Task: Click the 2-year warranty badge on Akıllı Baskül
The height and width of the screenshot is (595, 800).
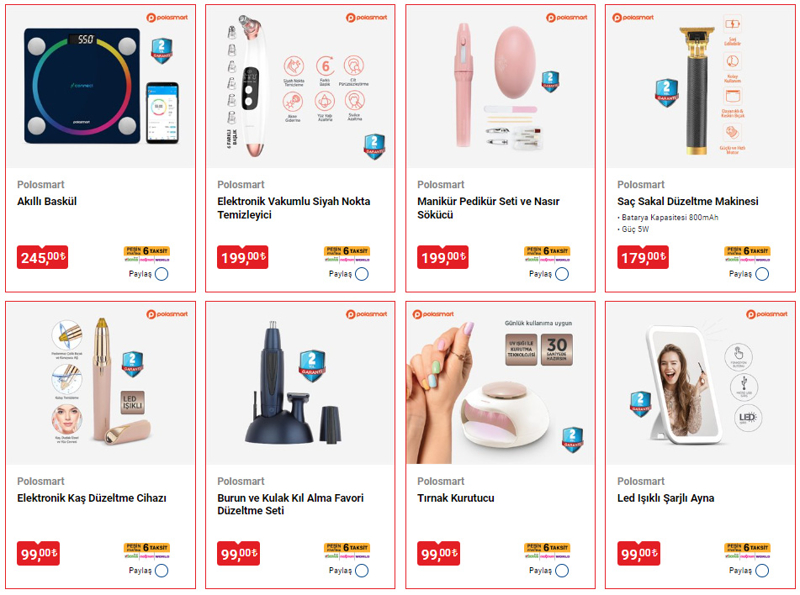Action: tap(161, 51)
